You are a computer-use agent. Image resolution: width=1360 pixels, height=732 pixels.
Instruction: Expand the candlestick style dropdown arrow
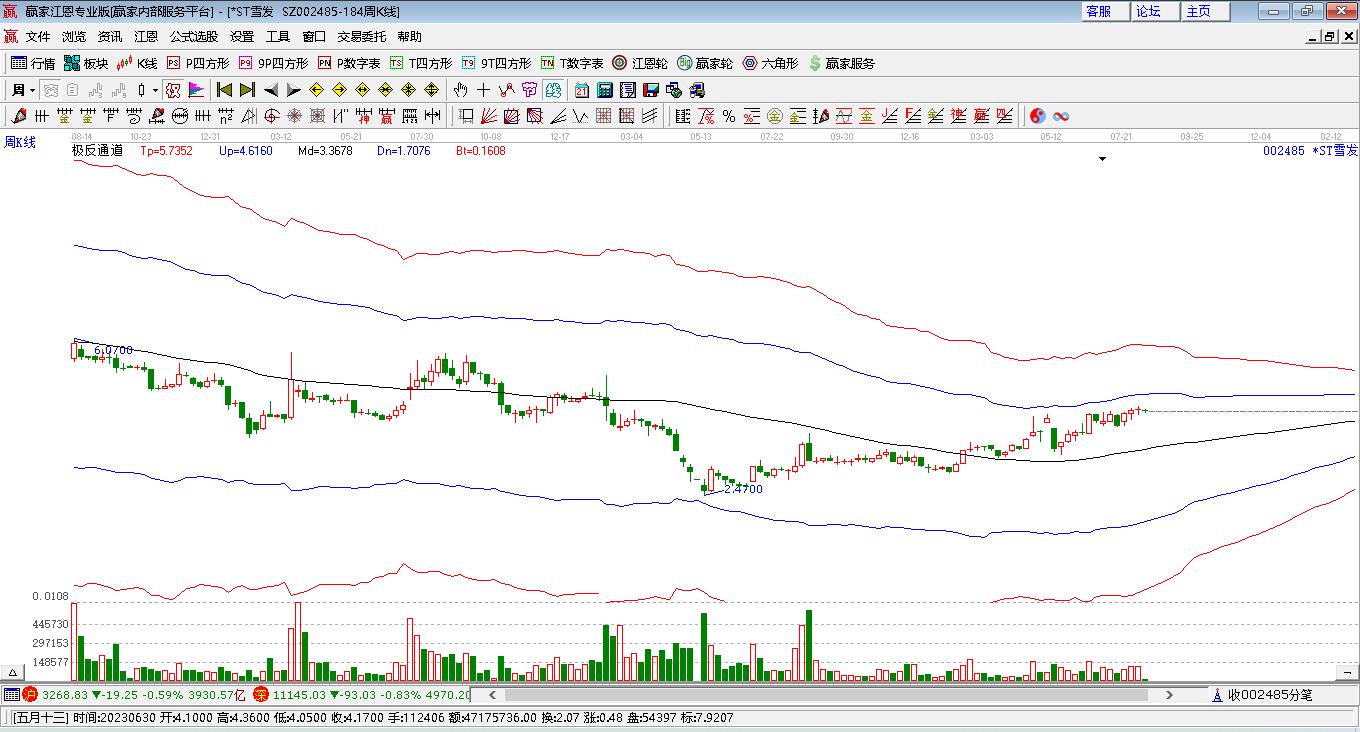155,90
